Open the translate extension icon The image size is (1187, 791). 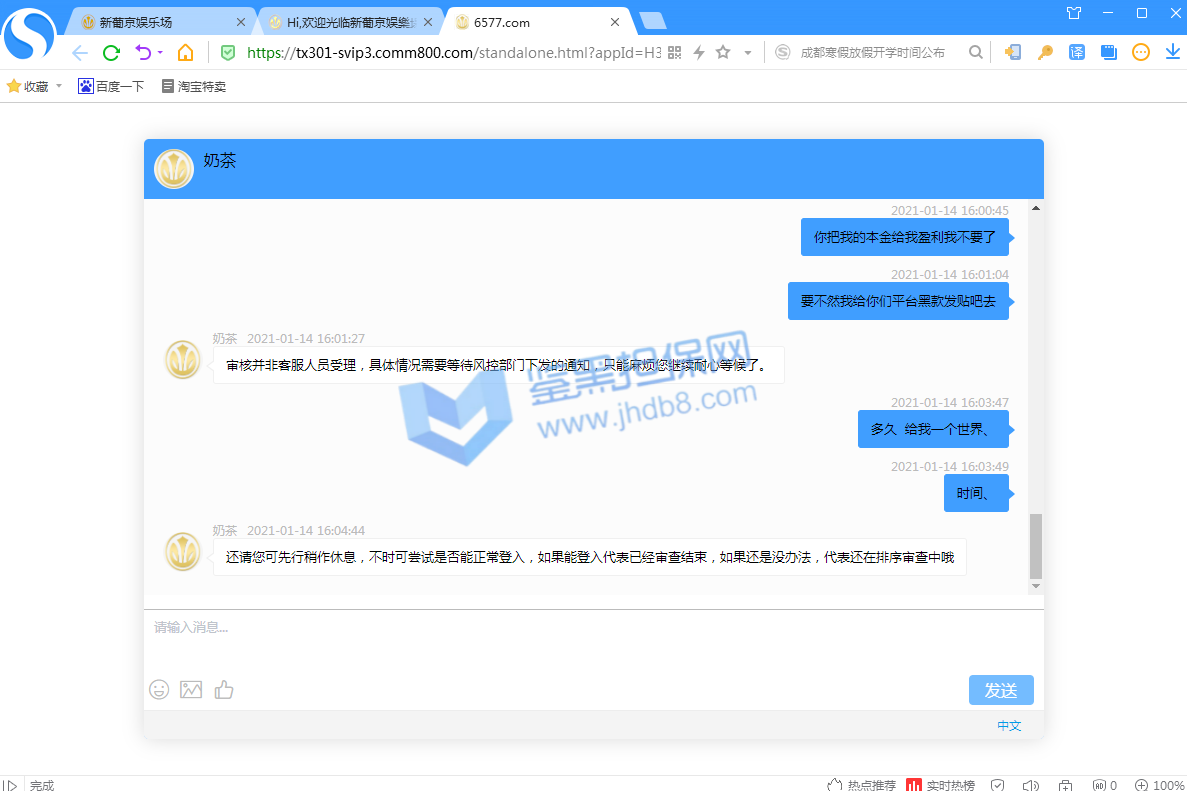[x=1076, y=53]
